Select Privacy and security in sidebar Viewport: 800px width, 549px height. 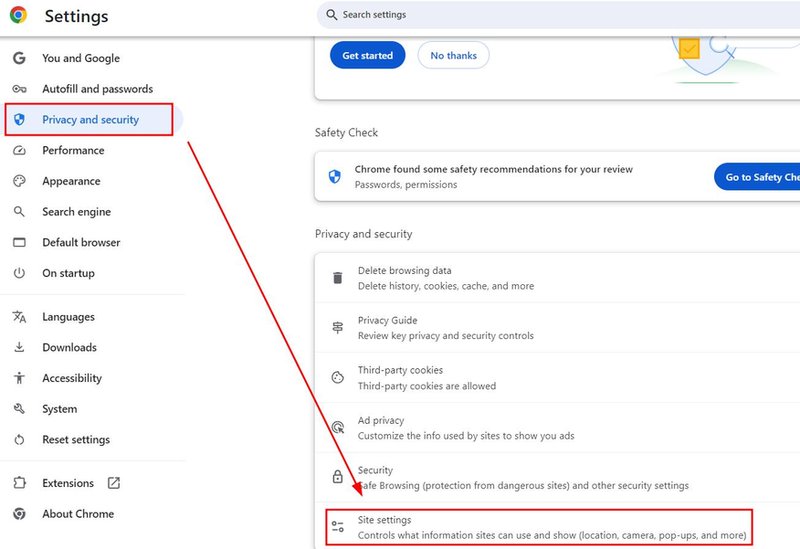click(92, 119)
